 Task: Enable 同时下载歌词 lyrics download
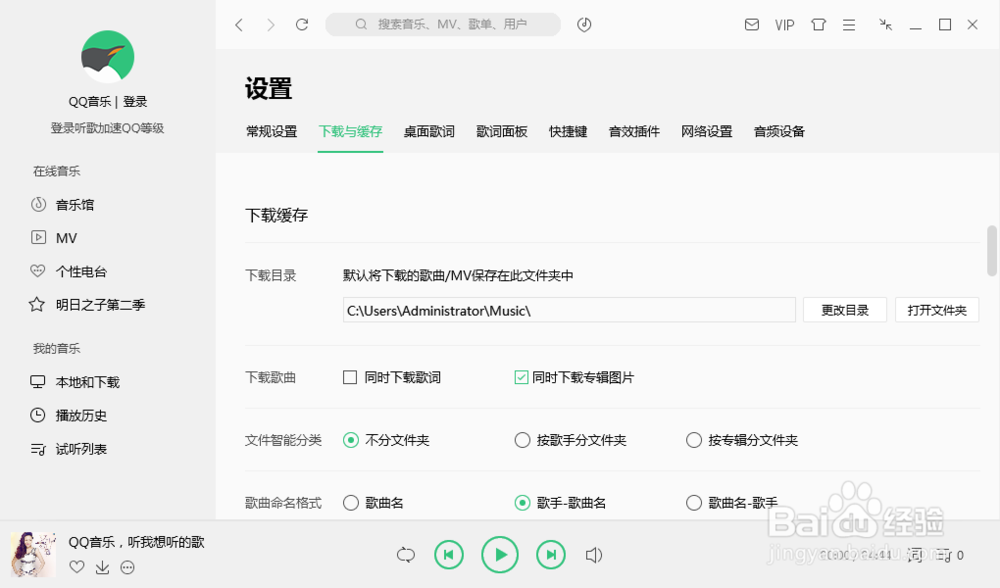tap(351, 377)
